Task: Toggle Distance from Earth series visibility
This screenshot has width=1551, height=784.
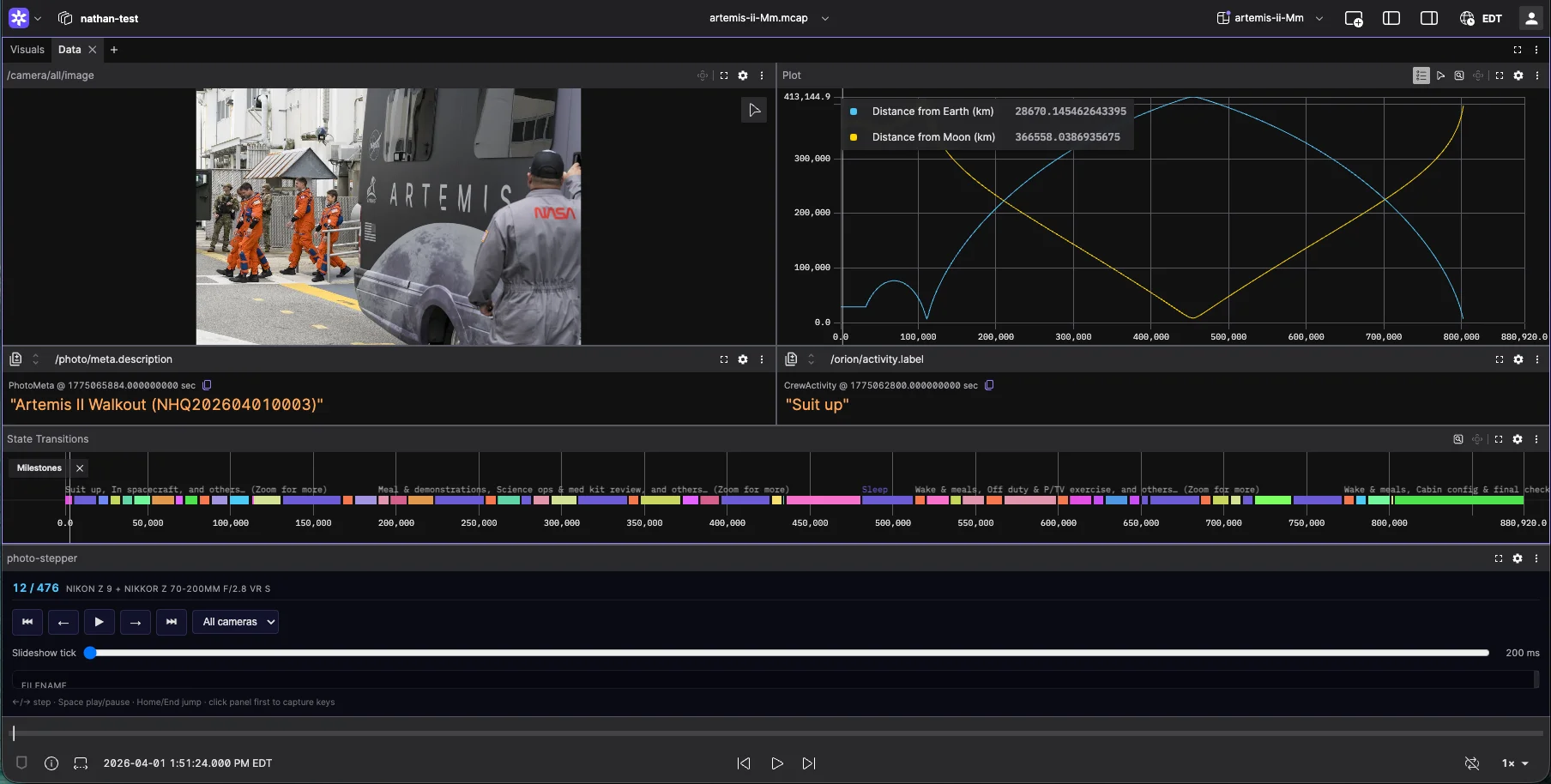Action: pyautogui.click(x=854, y=112)
